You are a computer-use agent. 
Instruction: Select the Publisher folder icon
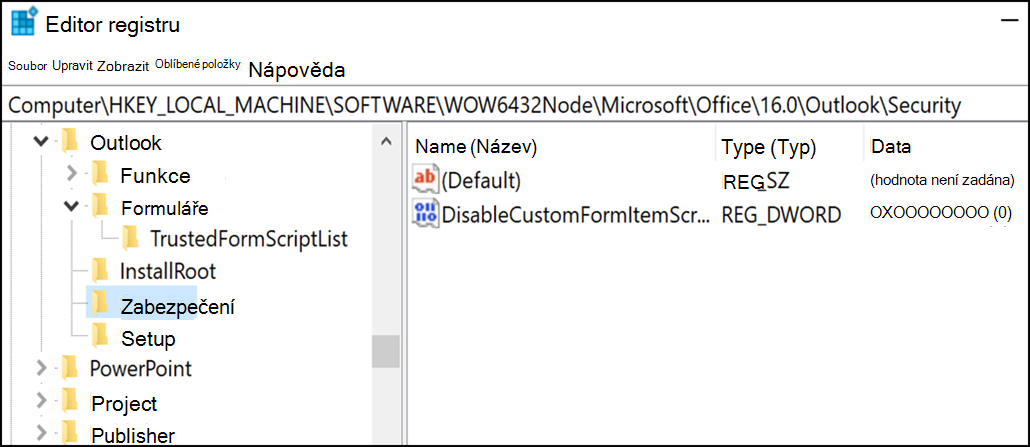(69, 432)
